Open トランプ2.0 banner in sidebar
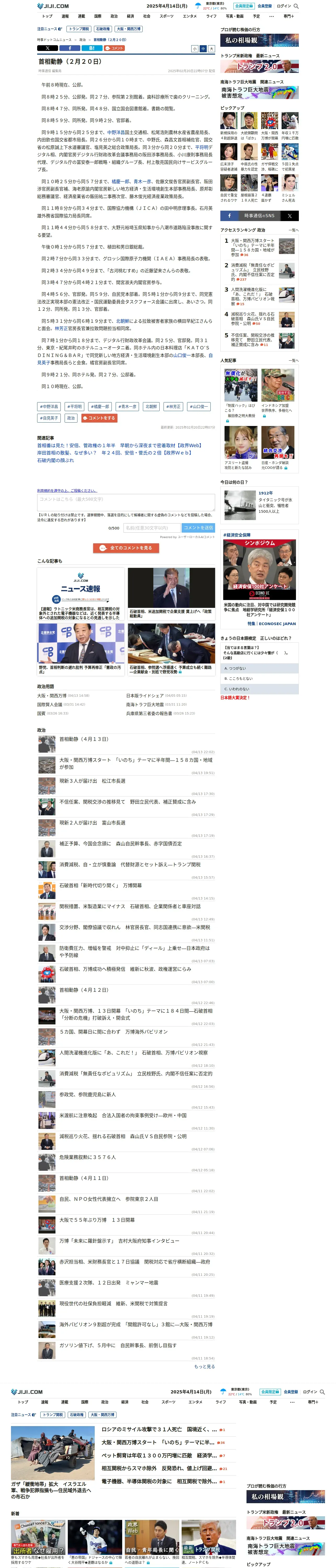This screenshot has height=1568, width=336. pyautogui.click(x=260, y=66)
